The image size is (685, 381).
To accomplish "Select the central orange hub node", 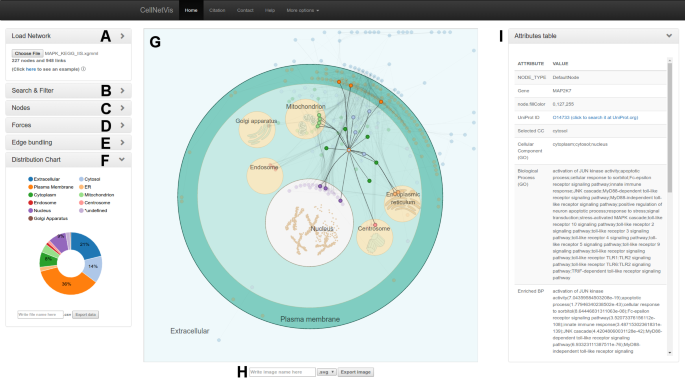I will tap(349, 150).
